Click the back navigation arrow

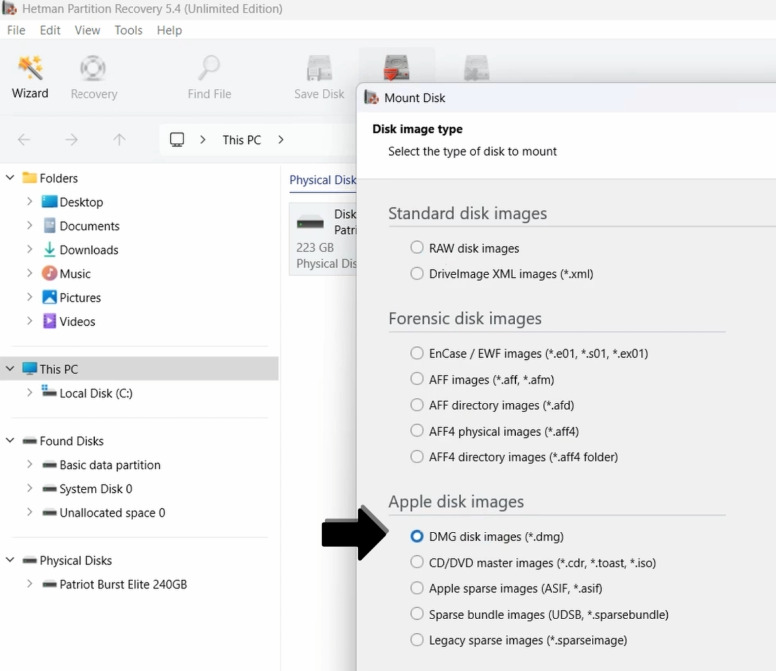click(x=24, y=140)
